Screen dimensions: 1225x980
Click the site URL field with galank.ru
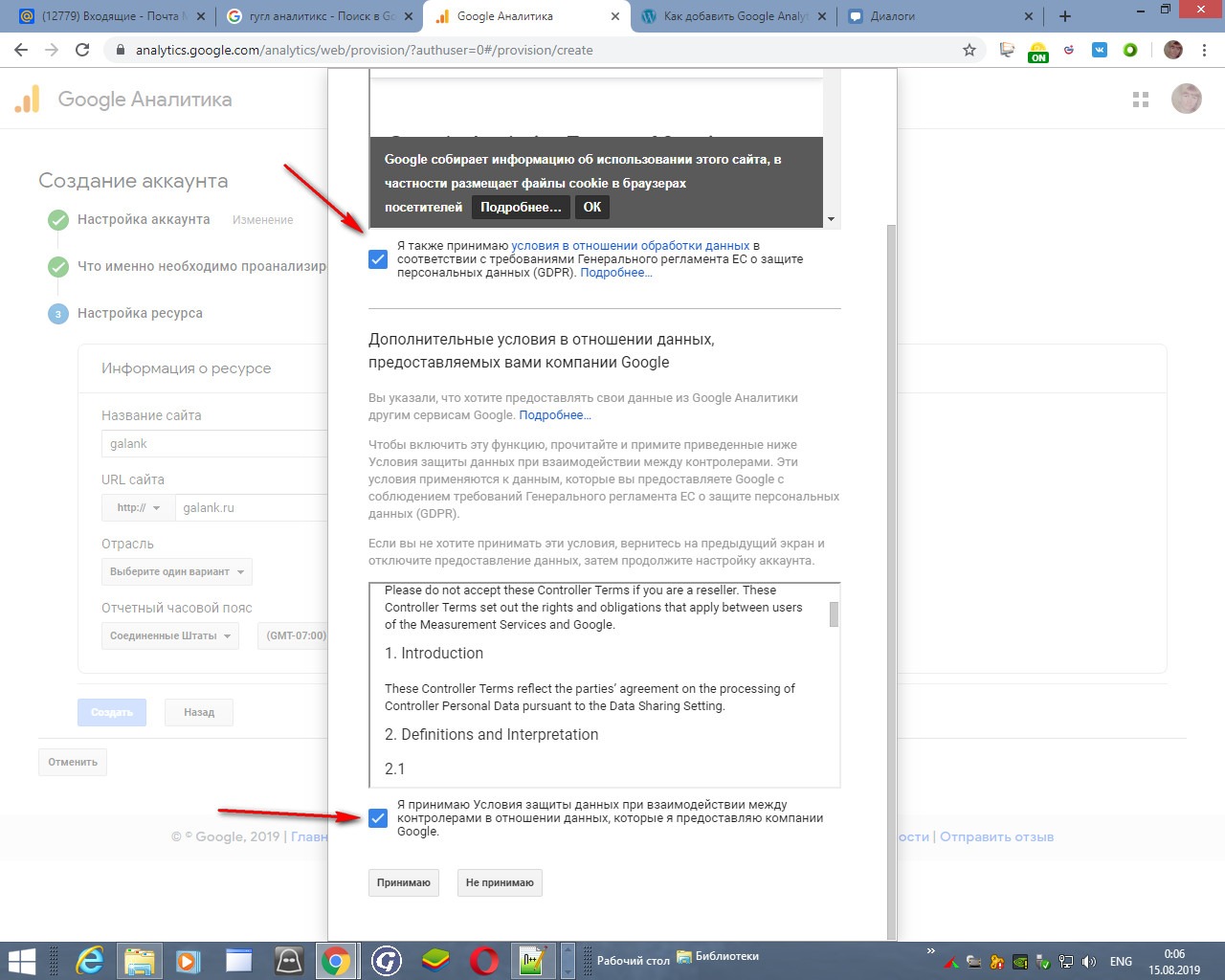click(252, 507)
